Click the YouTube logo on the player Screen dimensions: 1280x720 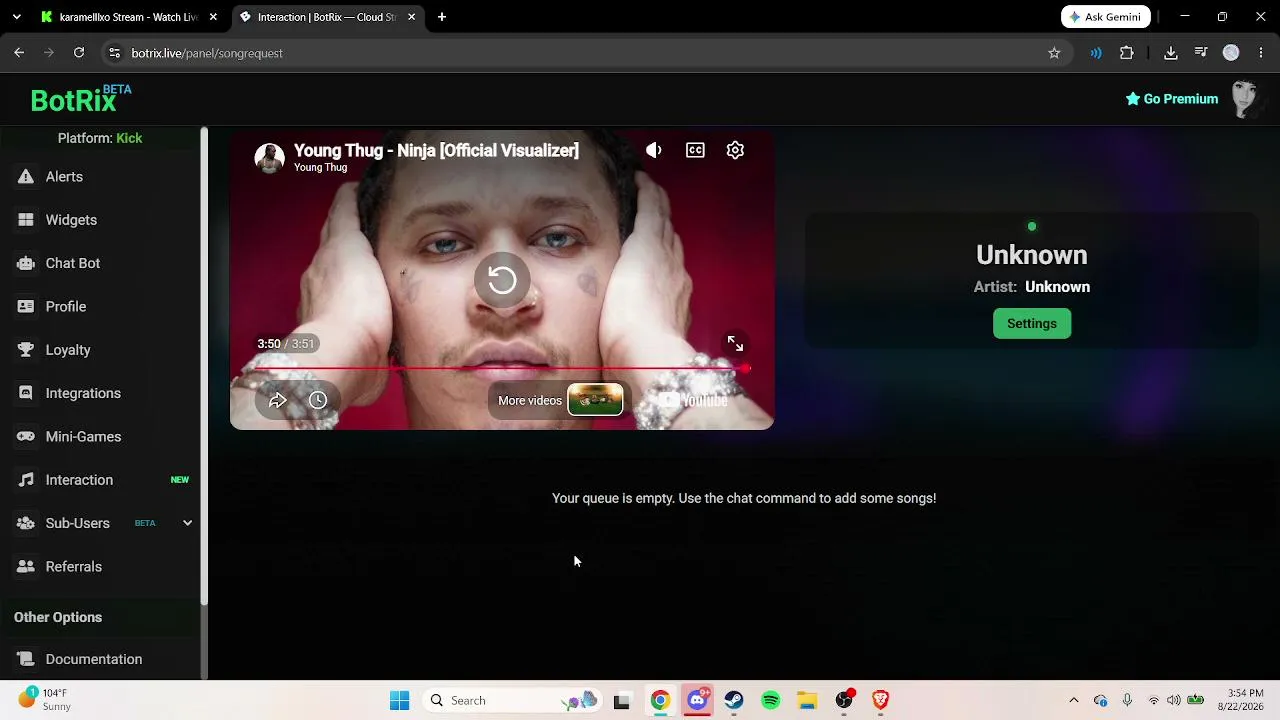click(693, 400)
